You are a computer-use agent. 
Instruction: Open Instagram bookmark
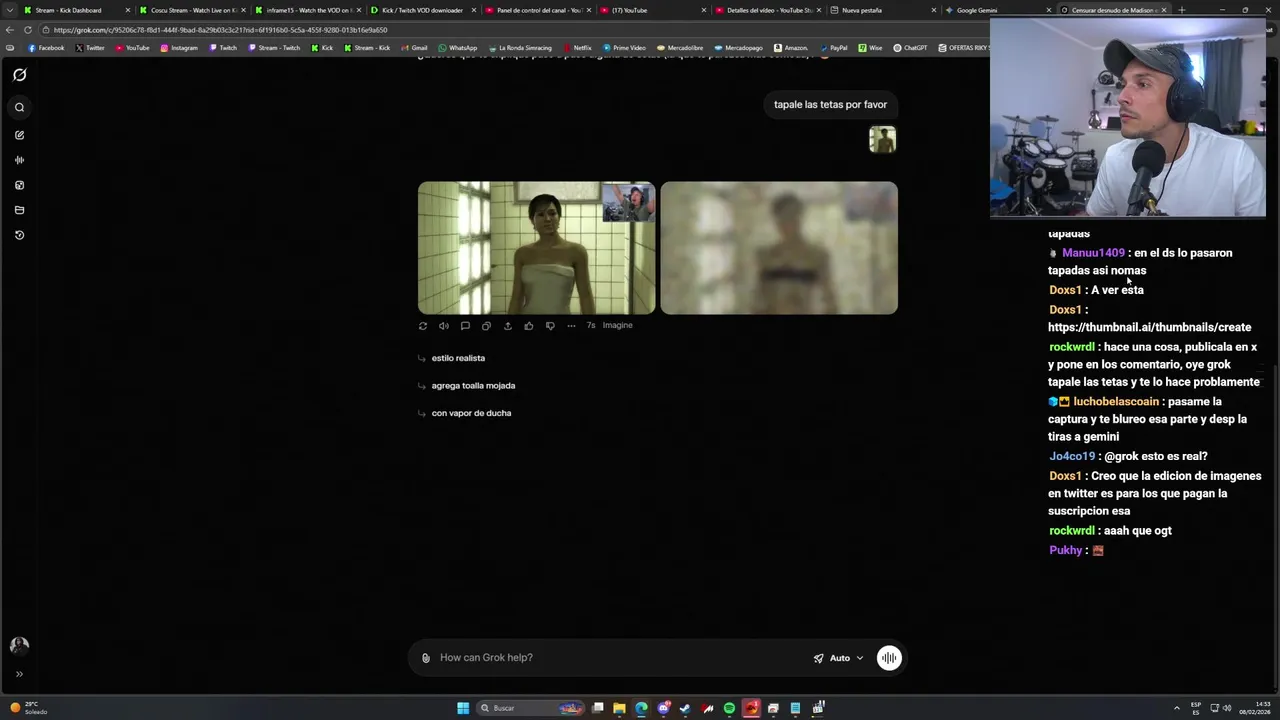click(x=179, y=48)
